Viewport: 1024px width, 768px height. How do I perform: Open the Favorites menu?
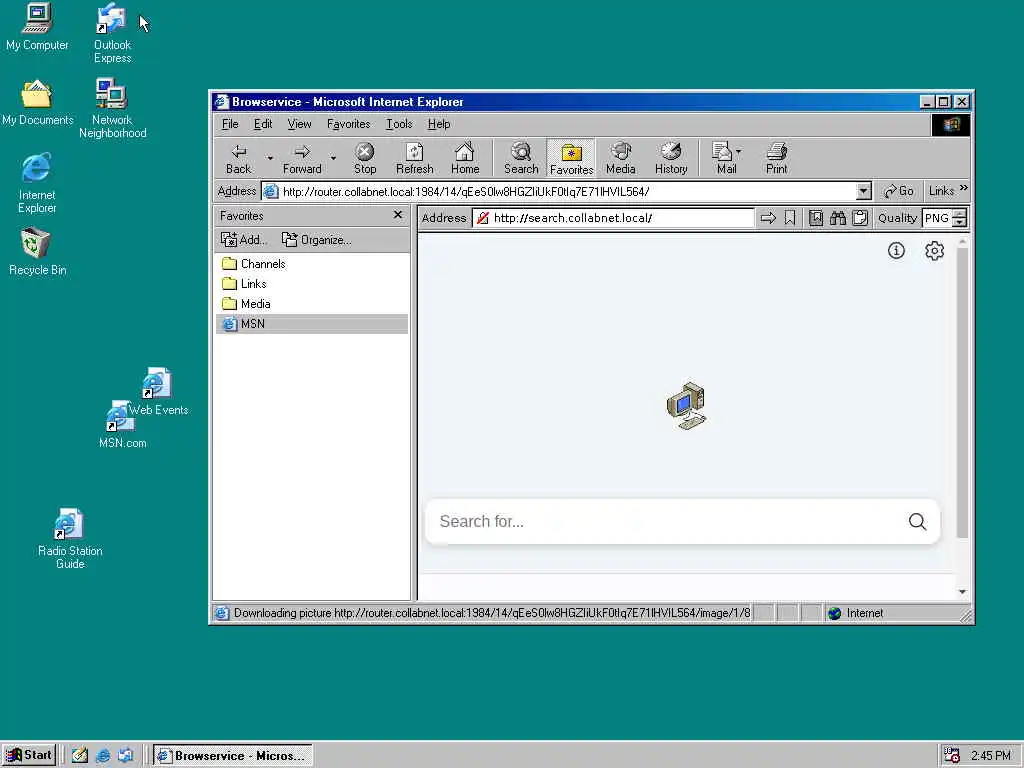348,124
